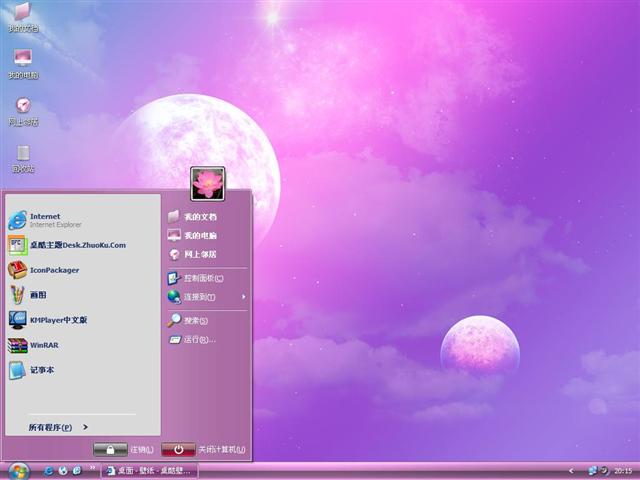Show hidden system tray icons arrow
640x480 pixels.
pyautogui.click(x=570, y=470)
